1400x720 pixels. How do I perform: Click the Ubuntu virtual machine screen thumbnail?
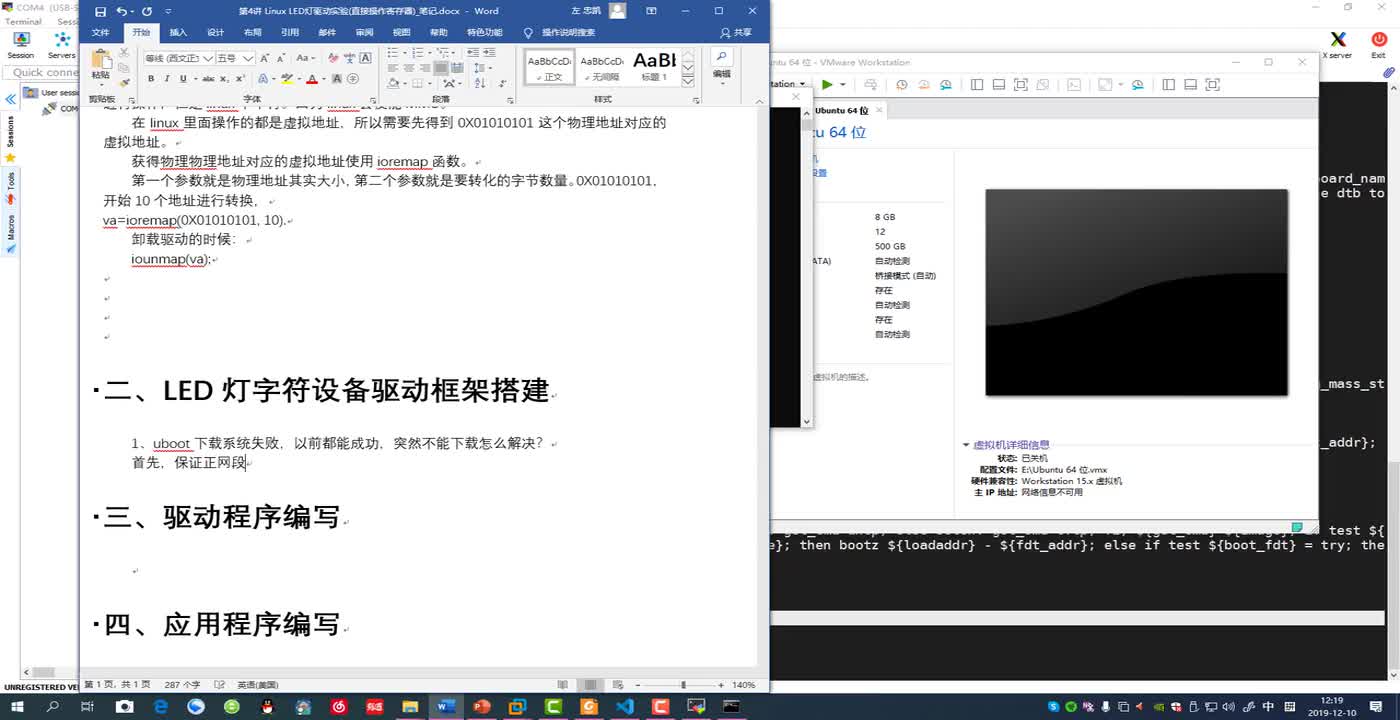click(1136, 292)
